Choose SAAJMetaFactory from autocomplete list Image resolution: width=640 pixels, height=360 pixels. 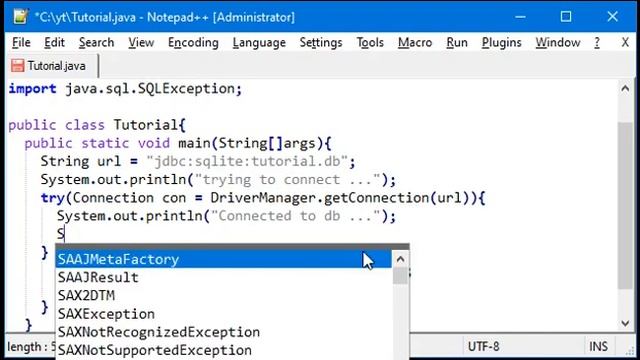[x=223, y=259]
